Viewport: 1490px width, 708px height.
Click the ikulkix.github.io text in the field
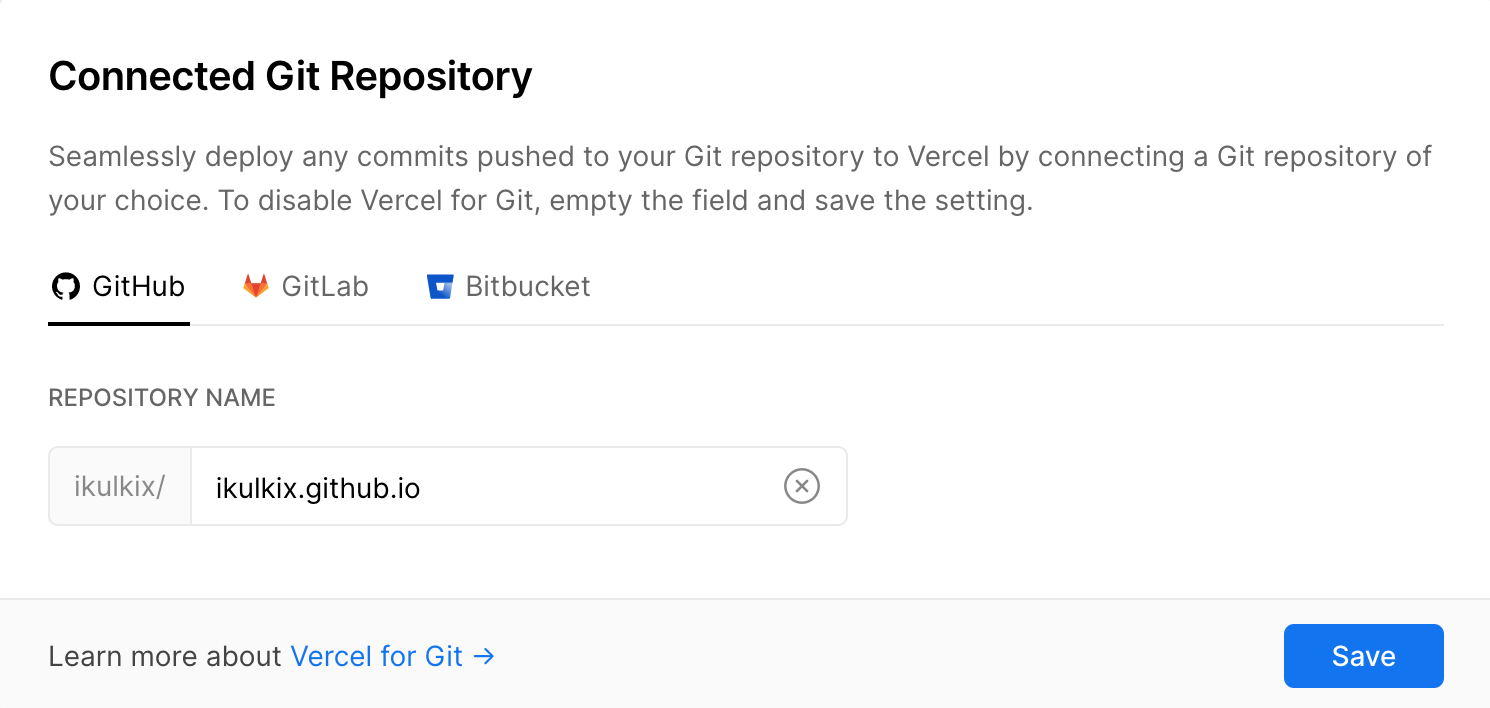point(318,488)
